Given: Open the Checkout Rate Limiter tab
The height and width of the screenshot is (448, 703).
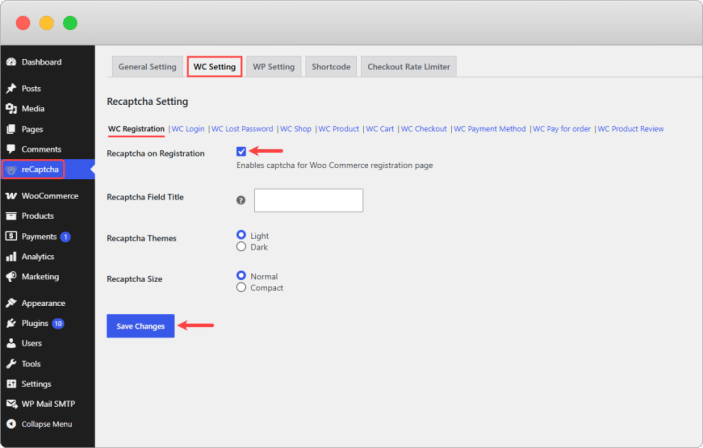Looking at the screenshot, I should (408, 67).
